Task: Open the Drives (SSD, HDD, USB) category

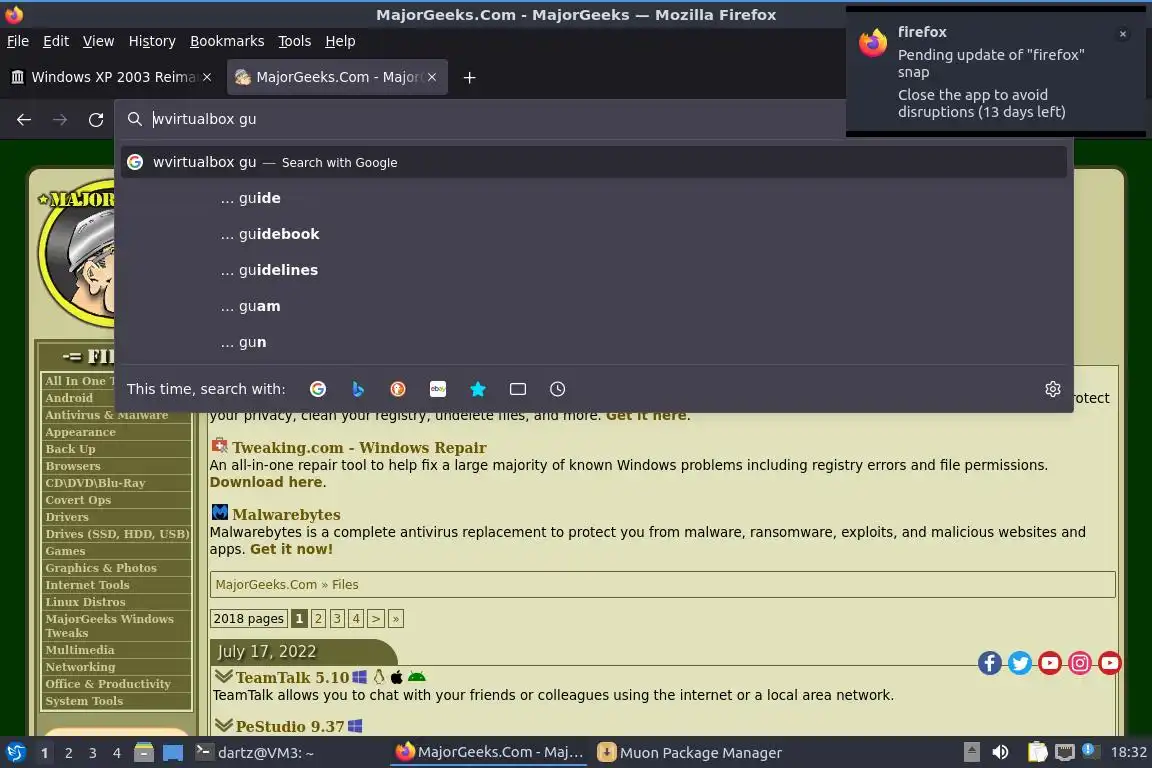Action: 116,534
